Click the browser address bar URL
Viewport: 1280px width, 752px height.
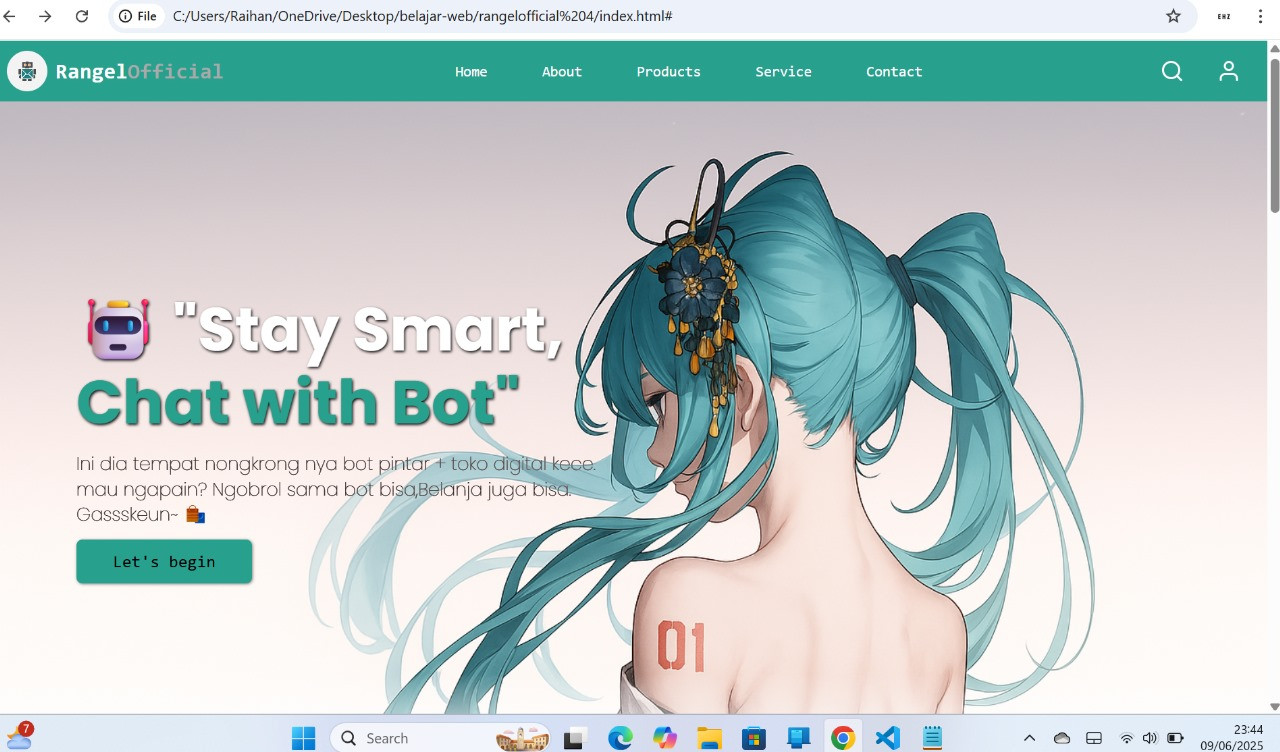[x=422, y=16]
